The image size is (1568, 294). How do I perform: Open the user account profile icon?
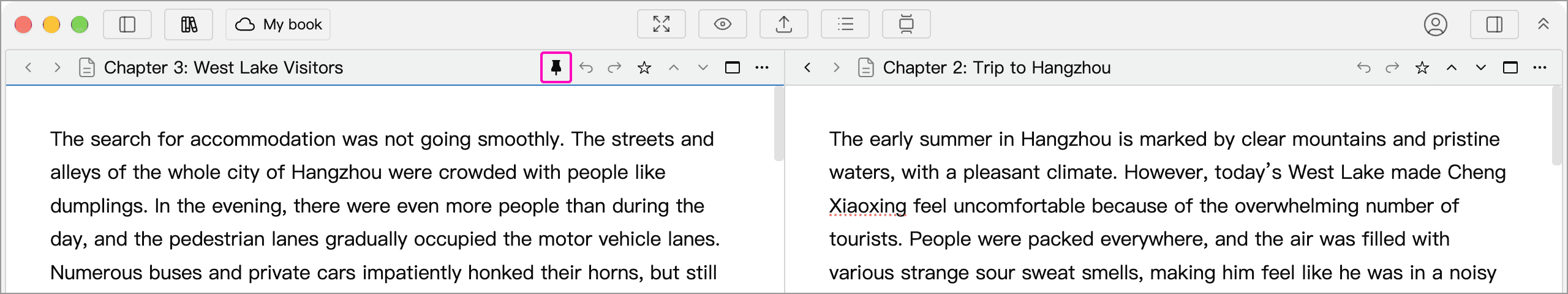tap(1436, 24)
